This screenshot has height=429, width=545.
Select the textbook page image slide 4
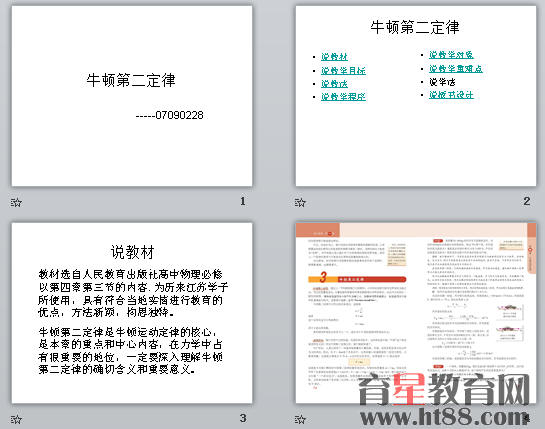click(416, 313)
